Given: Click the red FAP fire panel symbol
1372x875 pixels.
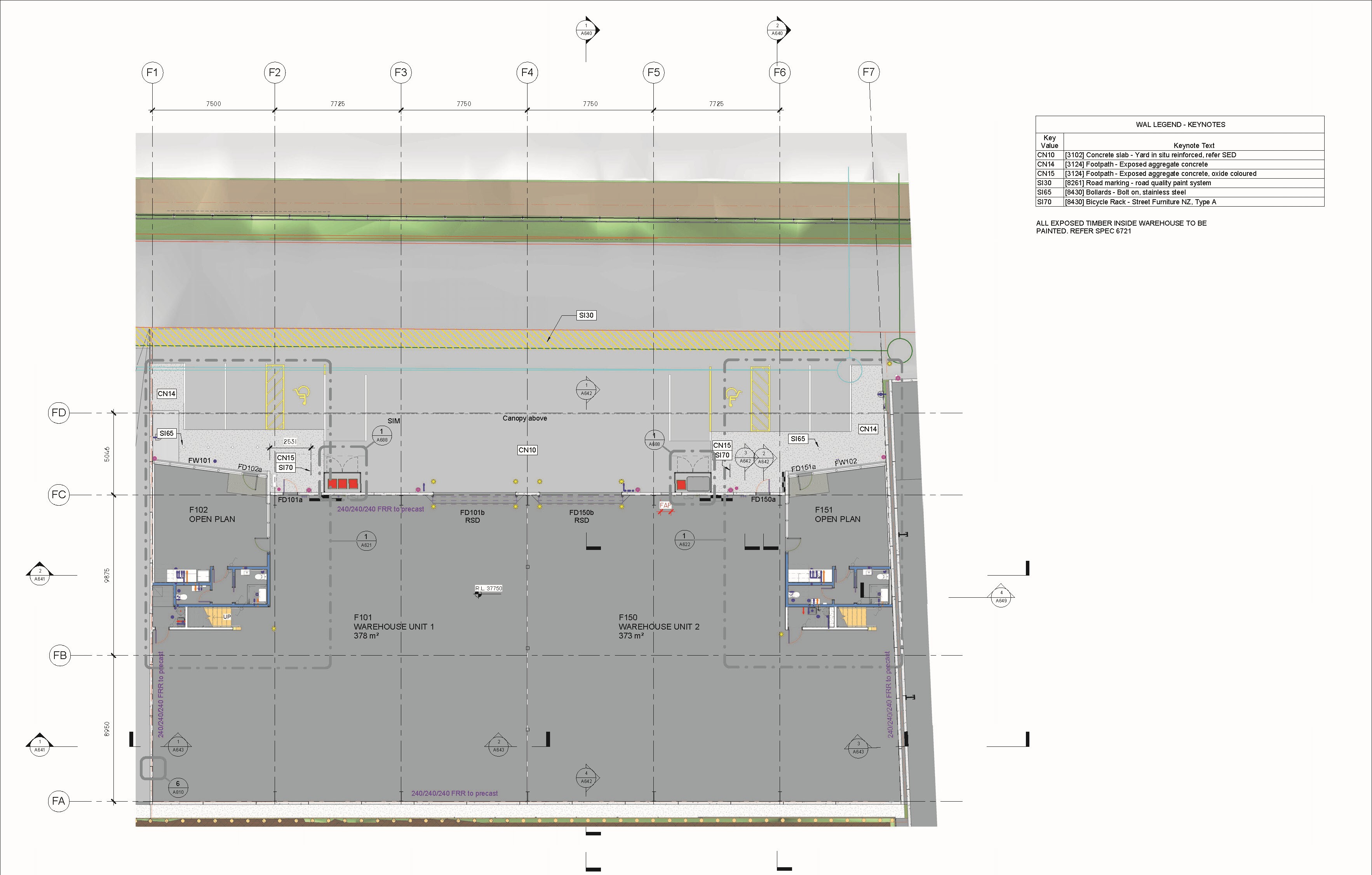Looking at the screenshot, I should coord(665,508).
